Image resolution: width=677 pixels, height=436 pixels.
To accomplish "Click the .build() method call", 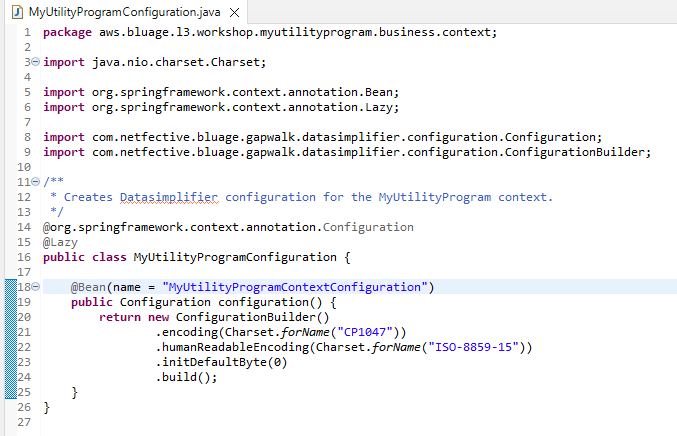I will (186, 377).
